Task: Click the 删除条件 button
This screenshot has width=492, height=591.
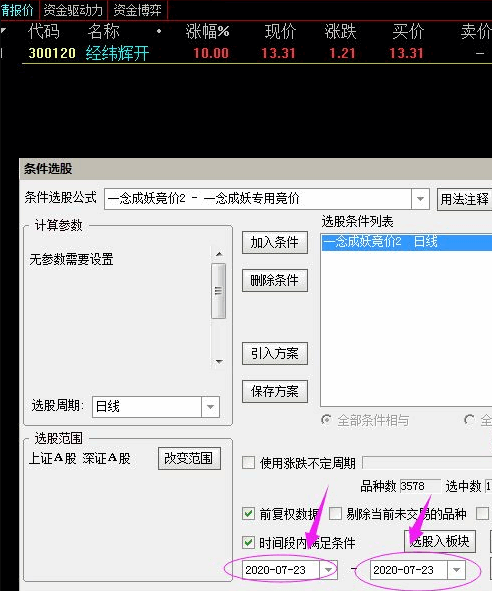Action: coord(275,280)
